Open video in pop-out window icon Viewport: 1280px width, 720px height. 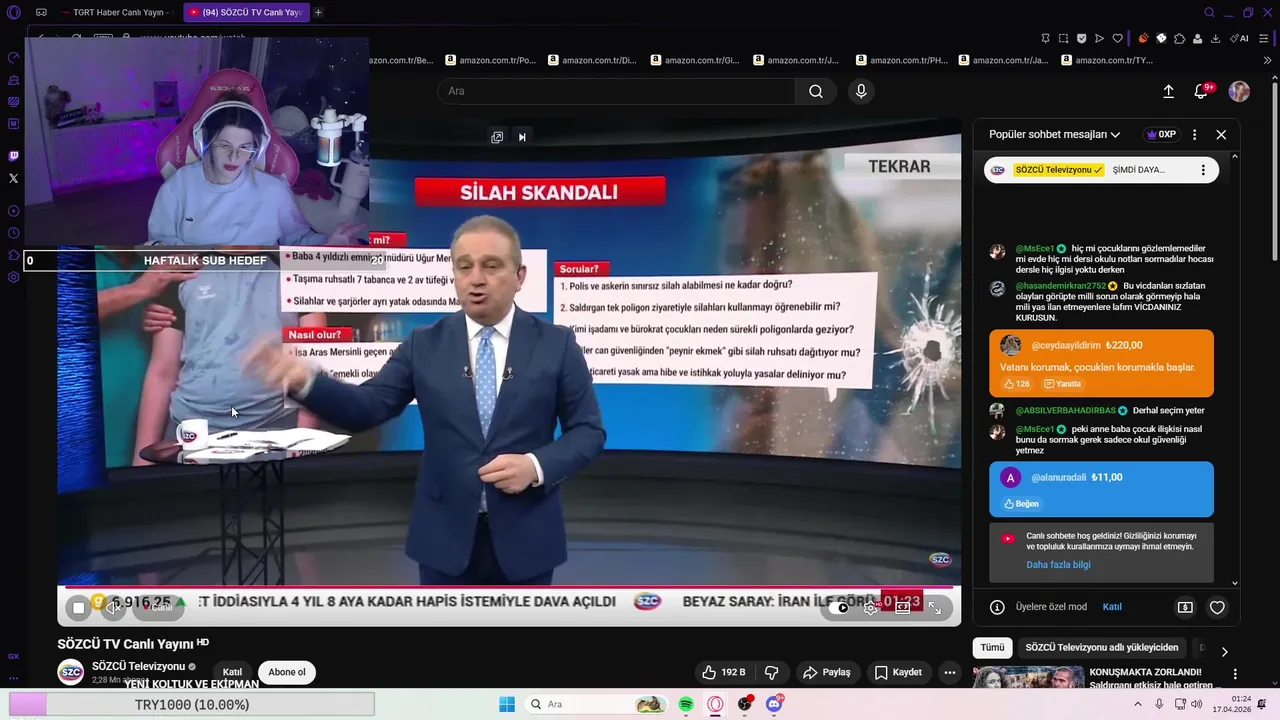click(x=497, y=137)
